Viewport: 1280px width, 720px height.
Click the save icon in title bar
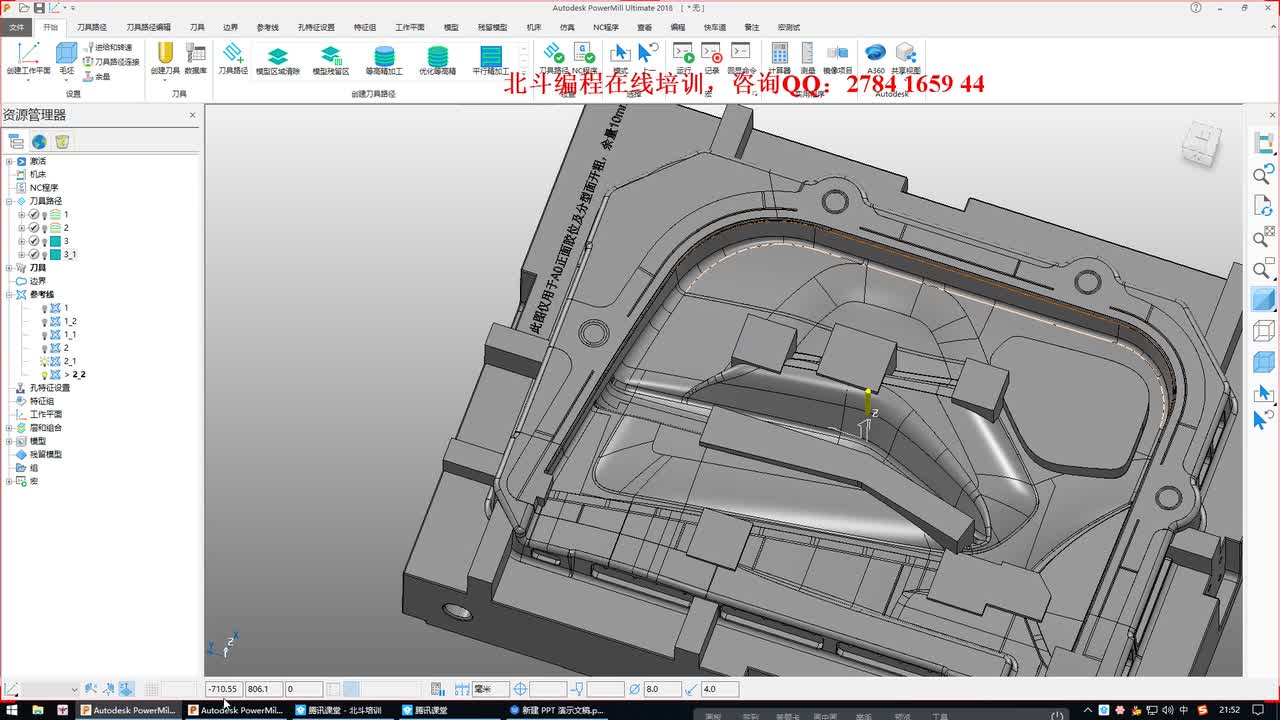pyautogui.click(x=39, y=8)
